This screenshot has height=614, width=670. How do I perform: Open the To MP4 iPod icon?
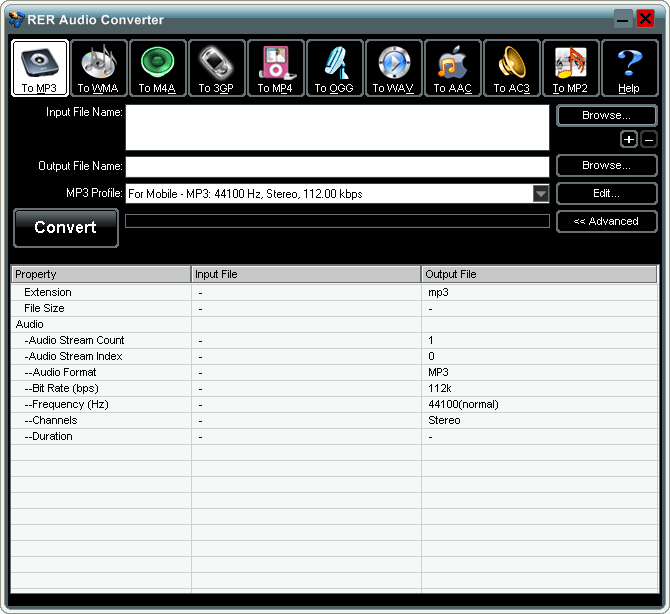pos(276,68)
